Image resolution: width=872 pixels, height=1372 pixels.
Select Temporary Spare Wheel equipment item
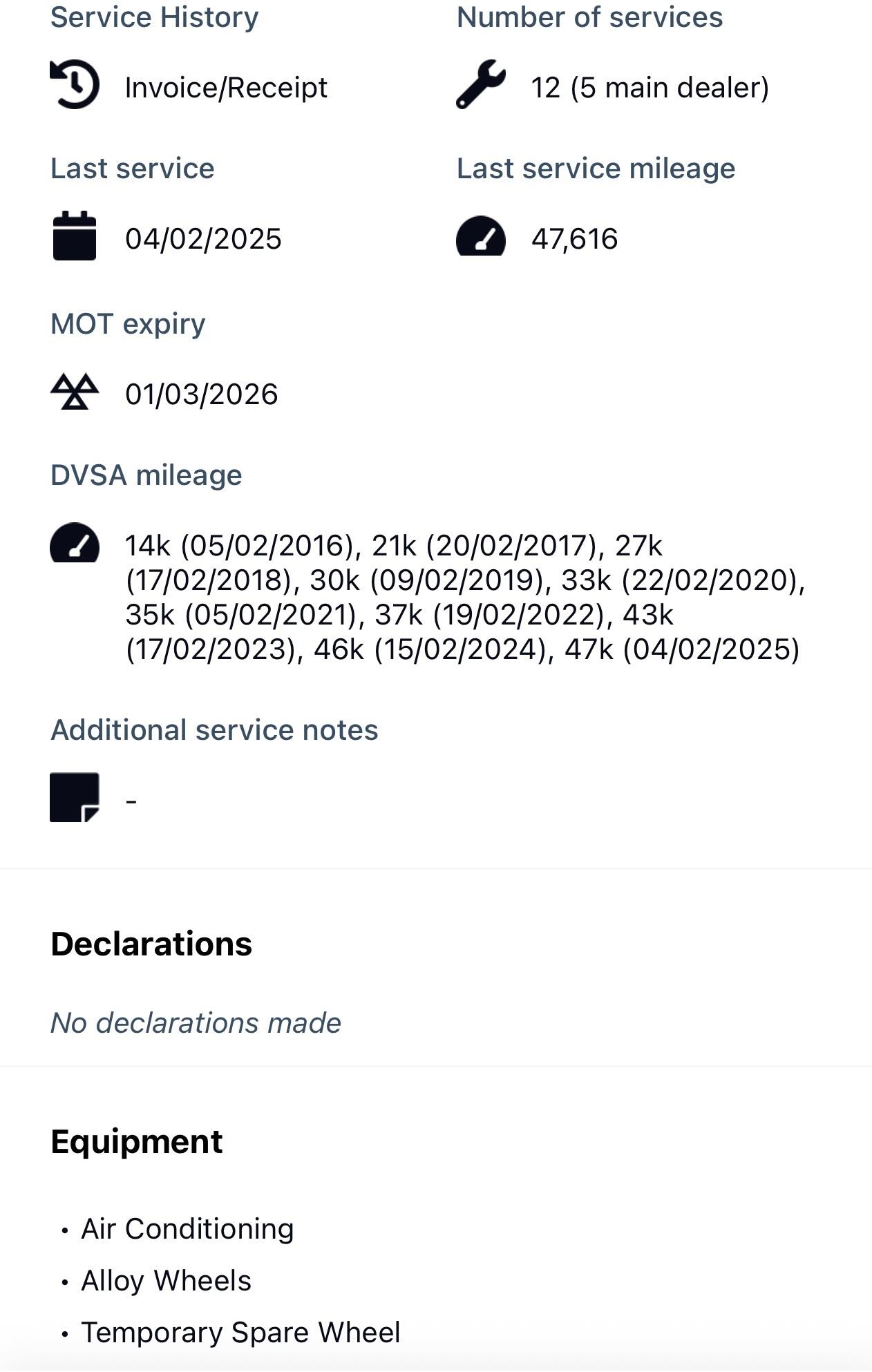tap(240, 1333)
